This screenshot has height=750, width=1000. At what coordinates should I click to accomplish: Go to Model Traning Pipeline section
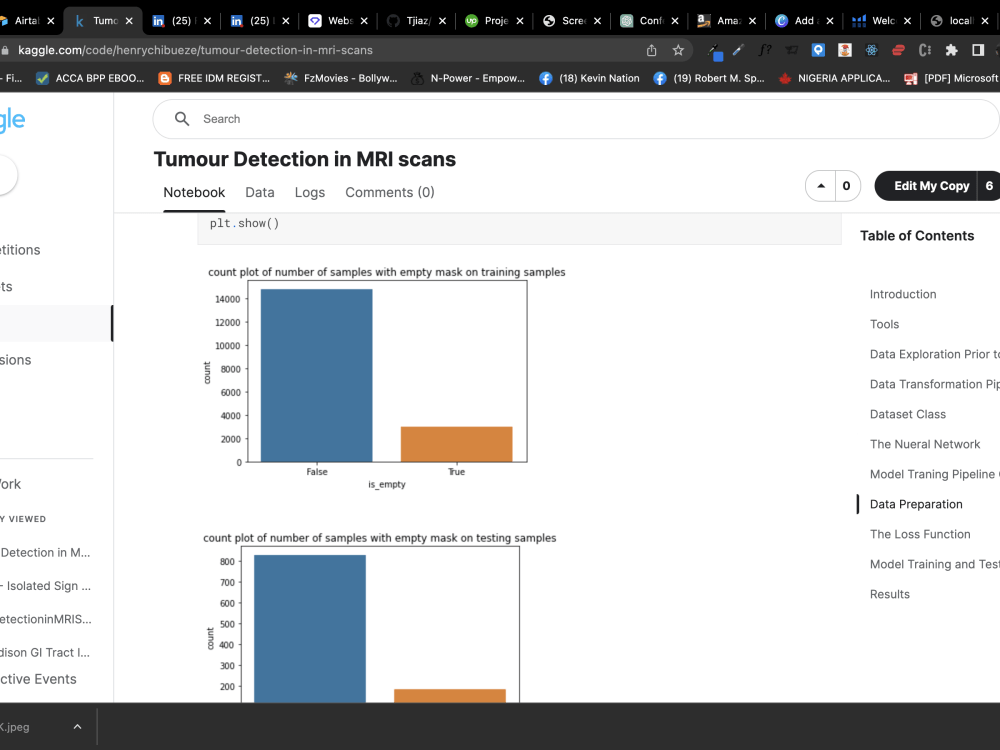[934, 474]
